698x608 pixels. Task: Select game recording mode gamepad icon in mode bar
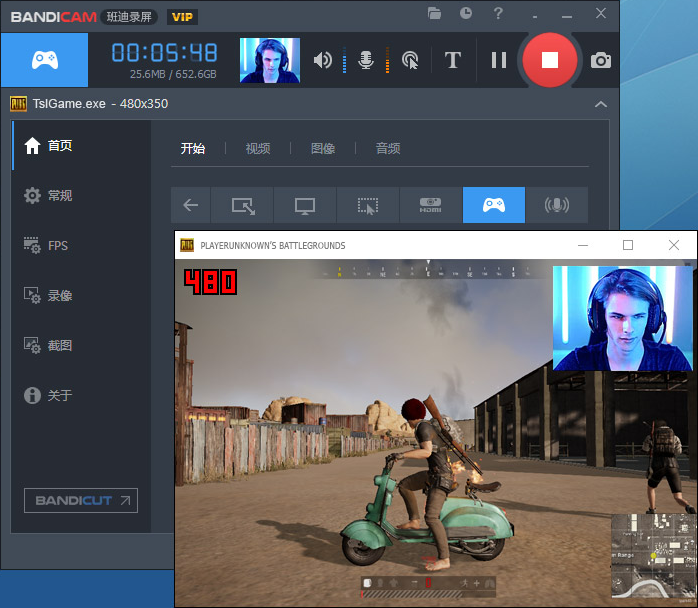pos(494,205)
